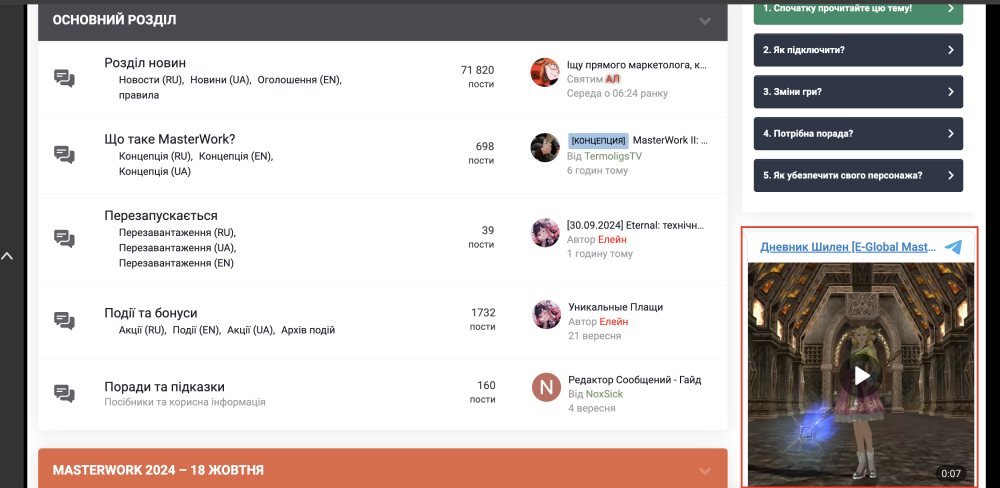
Task: Expand the left side panel arrow
Action: [x=7, y=256]
